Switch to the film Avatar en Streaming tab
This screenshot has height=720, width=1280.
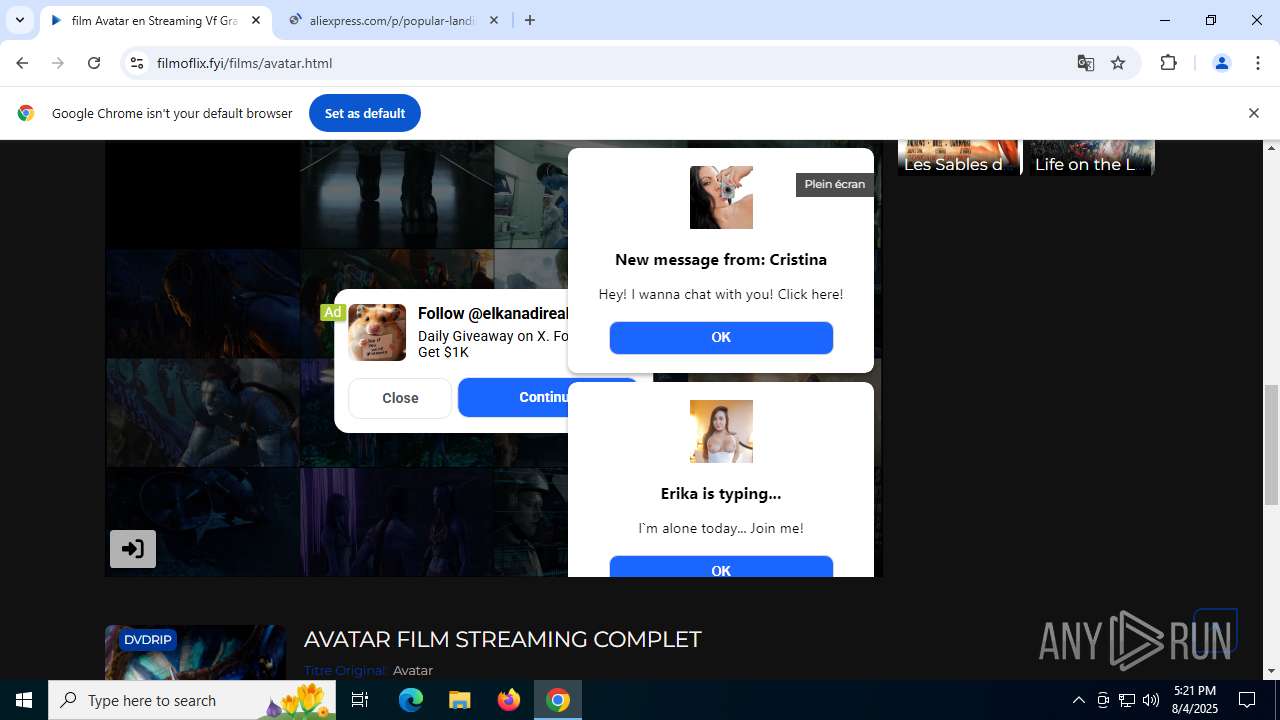(x=155, y=20)
